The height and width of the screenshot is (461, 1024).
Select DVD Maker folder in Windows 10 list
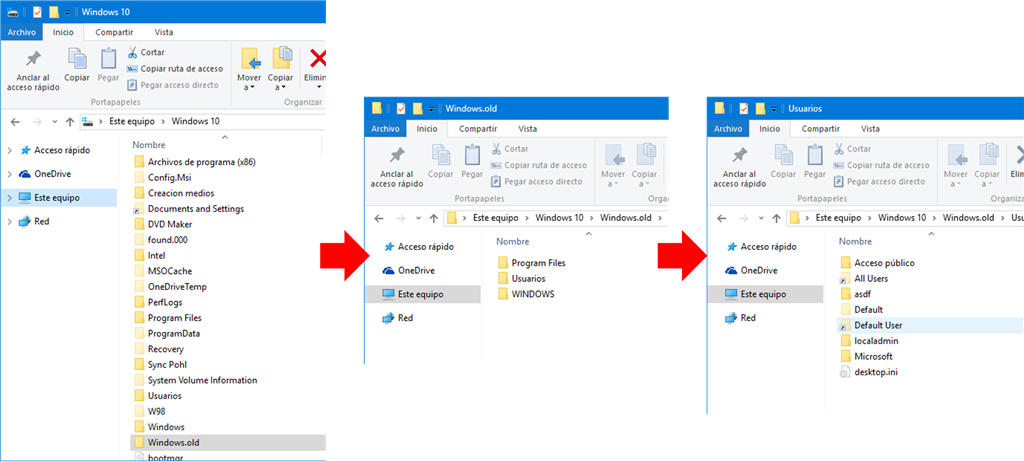tap(163, 224)
